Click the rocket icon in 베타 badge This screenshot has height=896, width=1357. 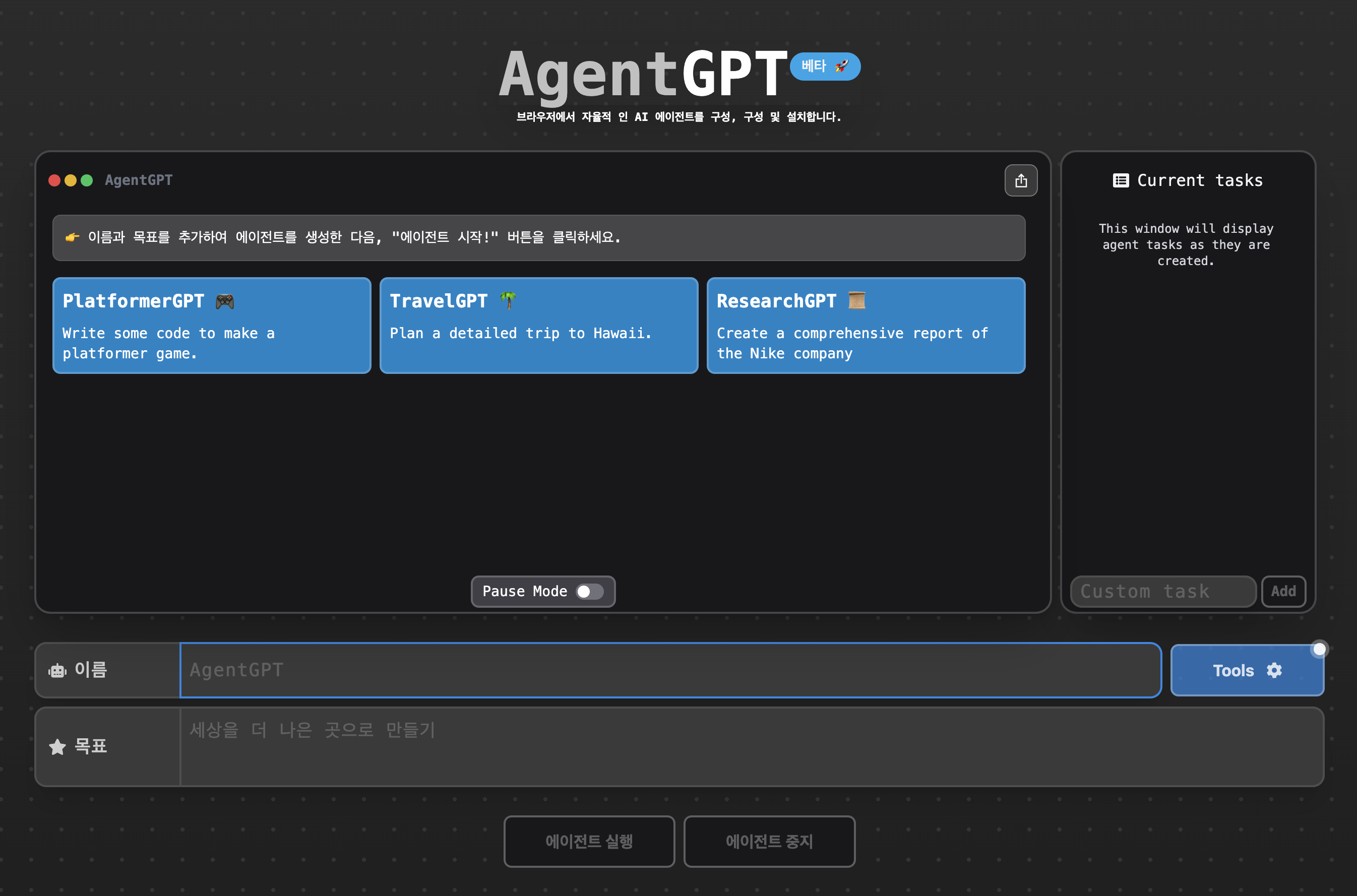tap(841, 67)
